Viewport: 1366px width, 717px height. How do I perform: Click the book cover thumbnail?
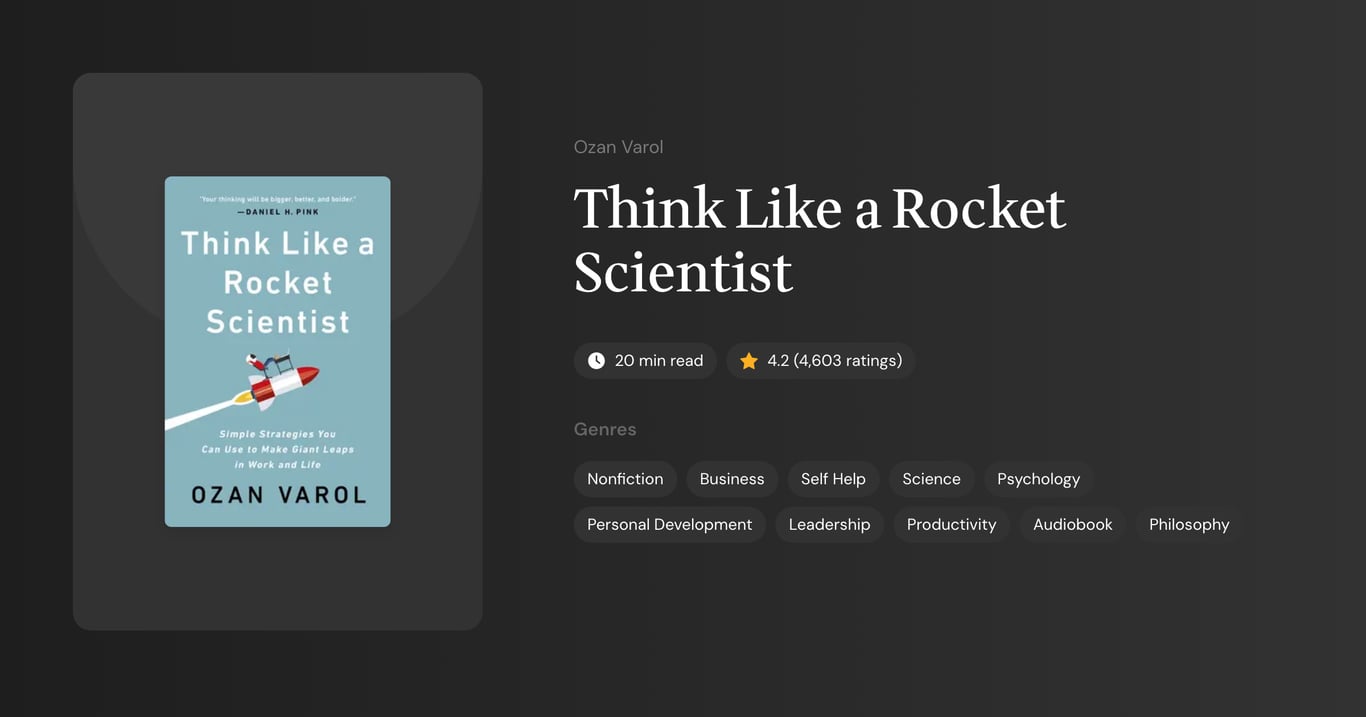277,351
